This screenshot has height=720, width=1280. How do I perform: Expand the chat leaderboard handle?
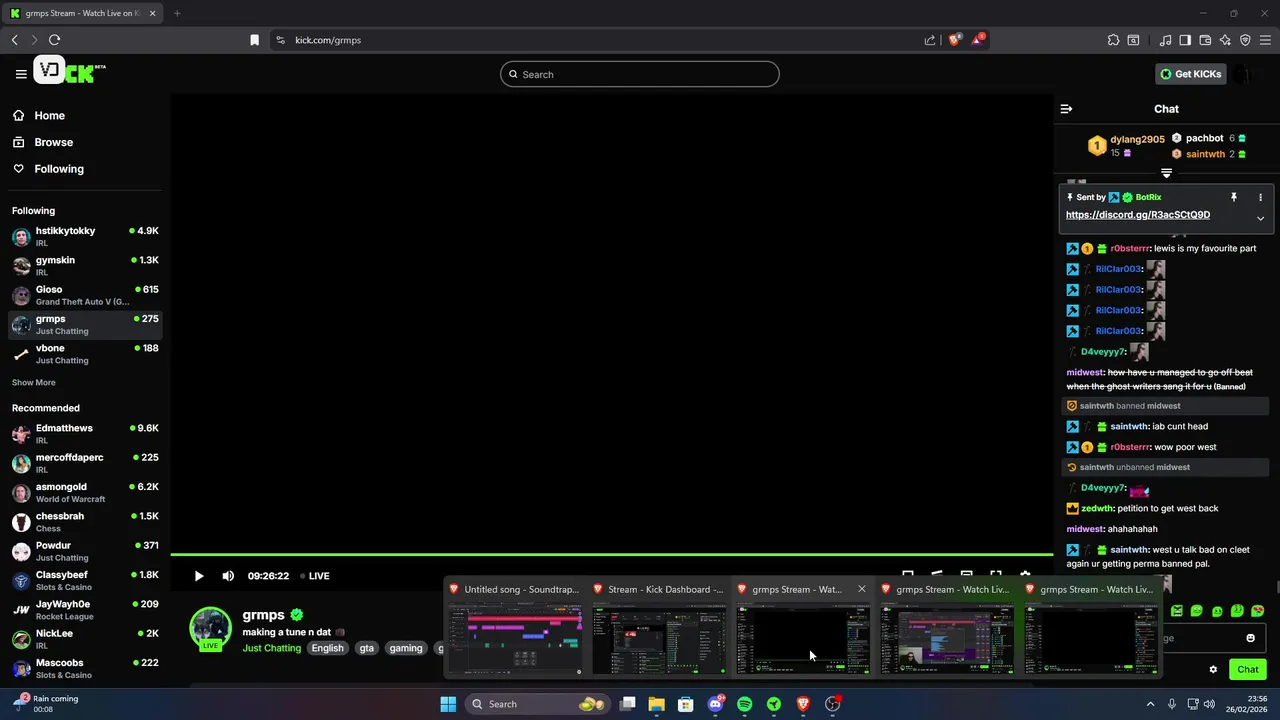(1166, 174)
